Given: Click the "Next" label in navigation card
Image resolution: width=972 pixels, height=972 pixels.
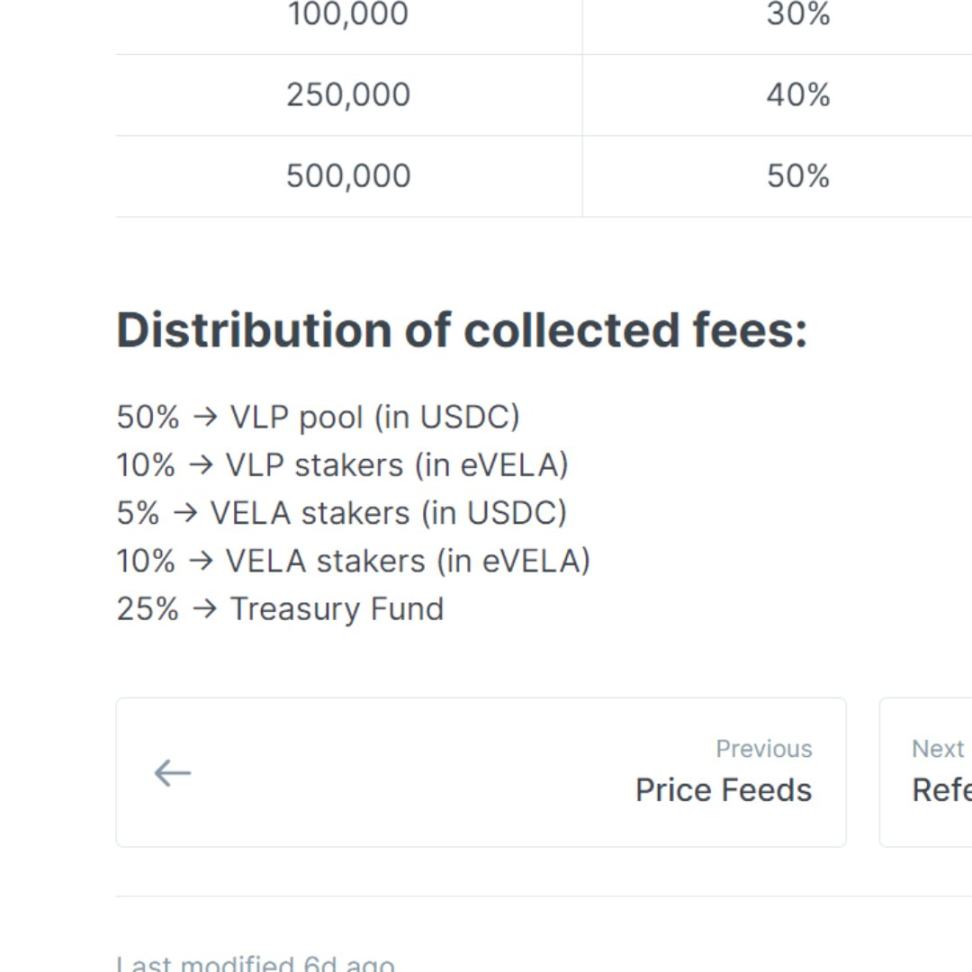Looking at the screenshot, I should 937,749.
